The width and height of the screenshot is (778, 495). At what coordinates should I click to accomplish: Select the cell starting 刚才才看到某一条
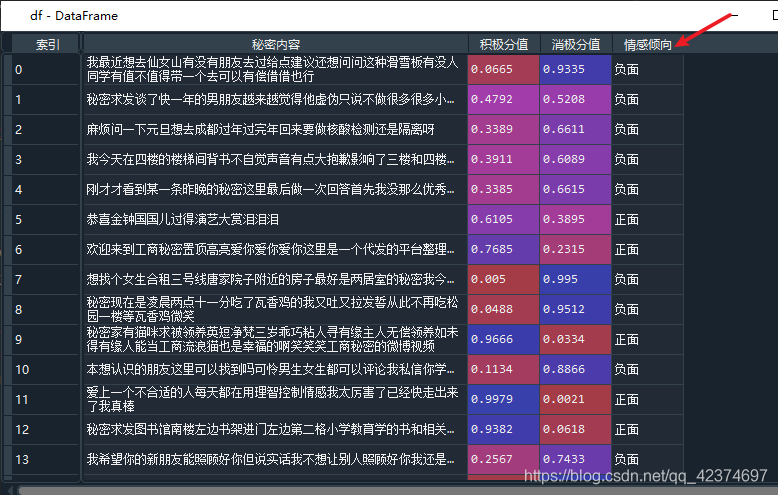[275, 189]
